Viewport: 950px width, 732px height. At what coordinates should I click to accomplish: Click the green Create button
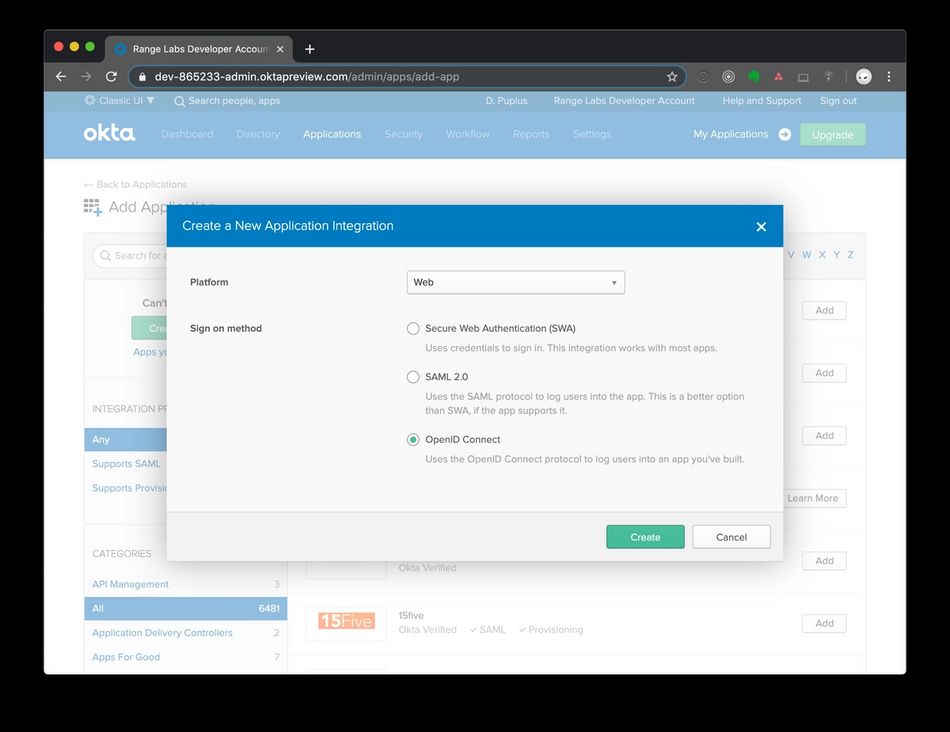(x=645, y=537)
